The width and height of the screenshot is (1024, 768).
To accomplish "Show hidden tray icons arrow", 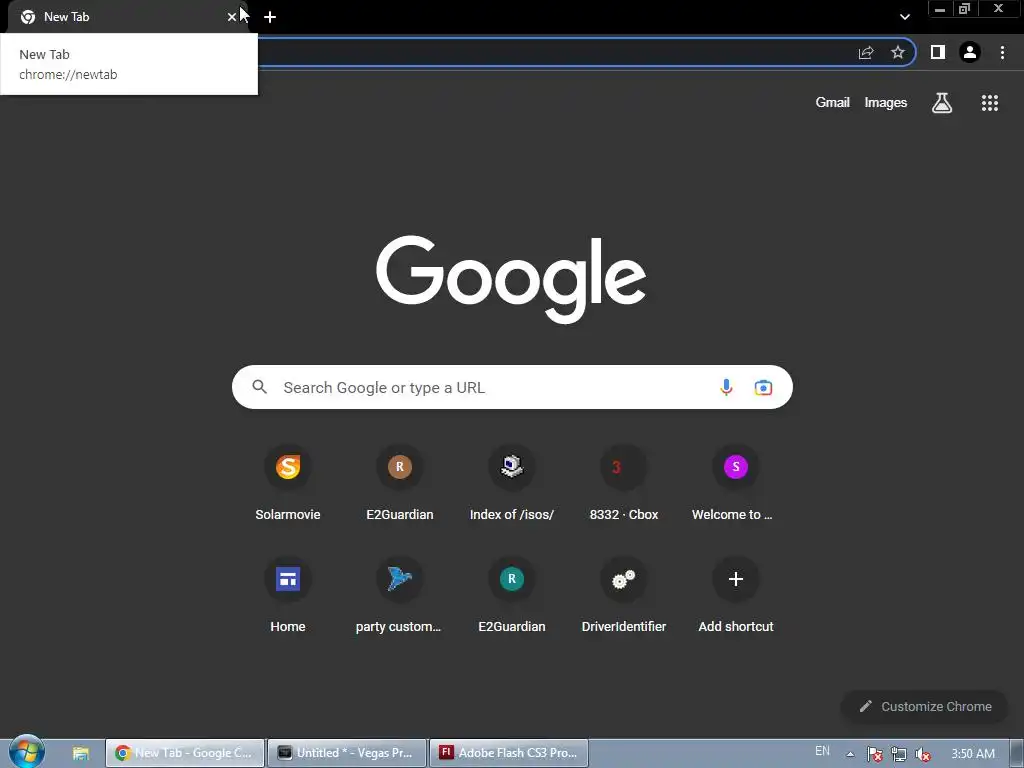I will click(850, 754).
